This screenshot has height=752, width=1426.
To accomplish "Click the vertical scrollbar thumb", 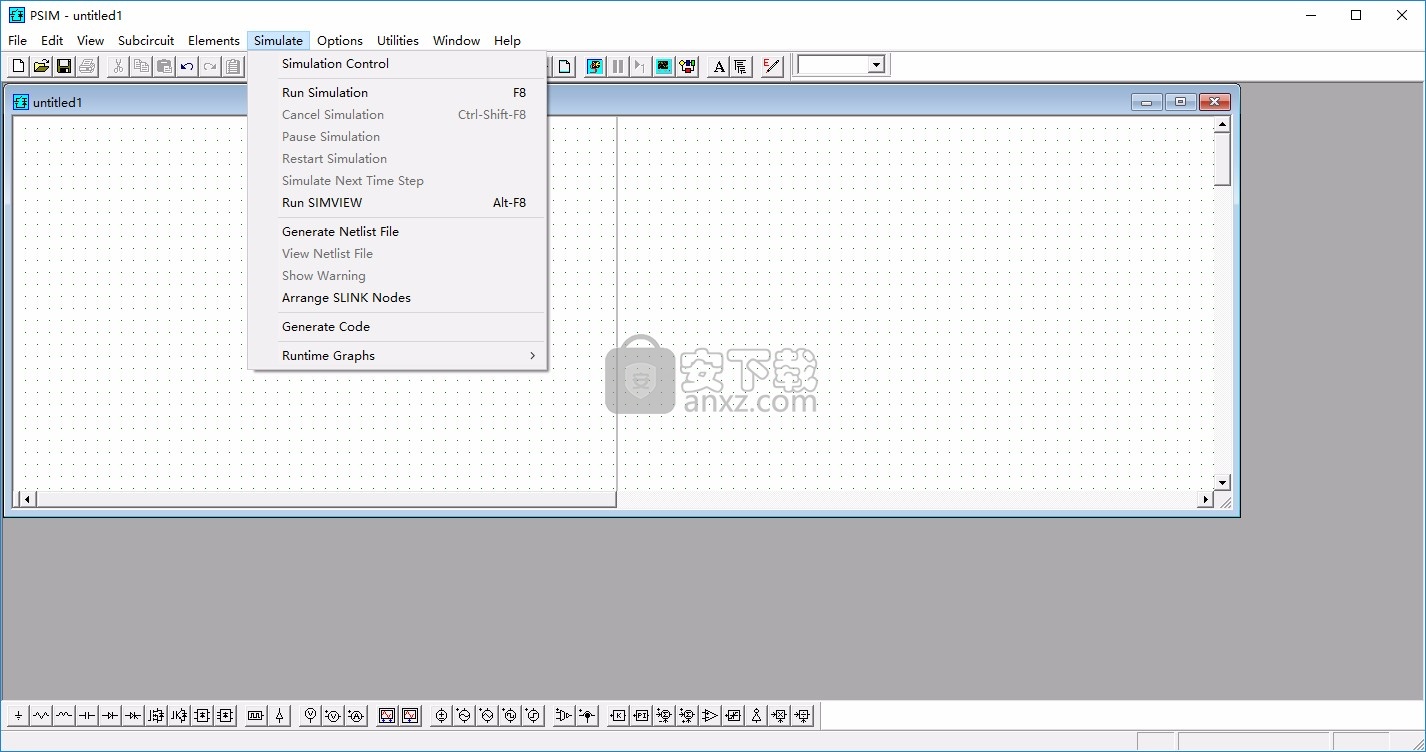I will tap(1222, 159).
